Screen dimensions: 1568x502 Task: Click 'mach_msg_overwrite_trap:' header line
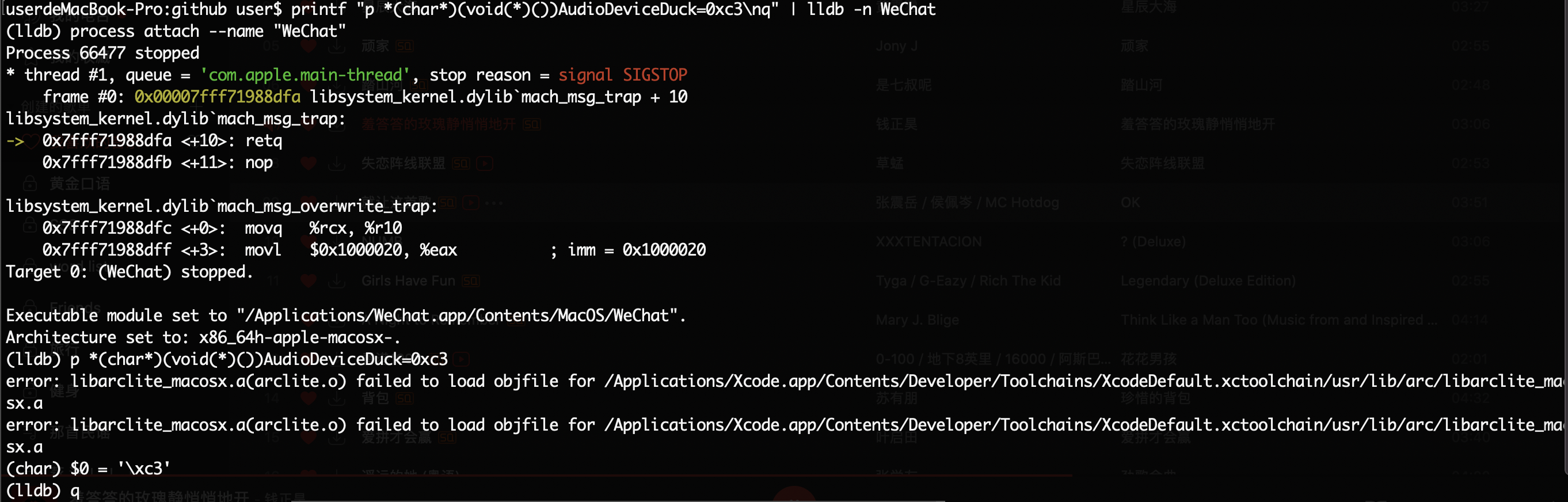pos(222,207)
